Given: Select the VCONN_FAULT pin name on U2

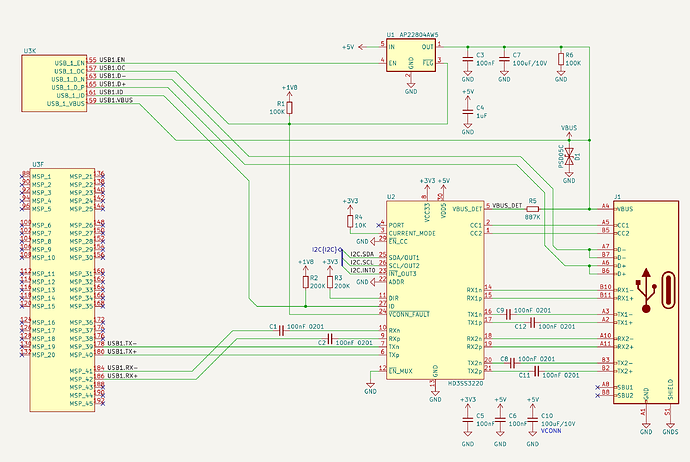Looking at the screenshot, I should pos(409,315).
